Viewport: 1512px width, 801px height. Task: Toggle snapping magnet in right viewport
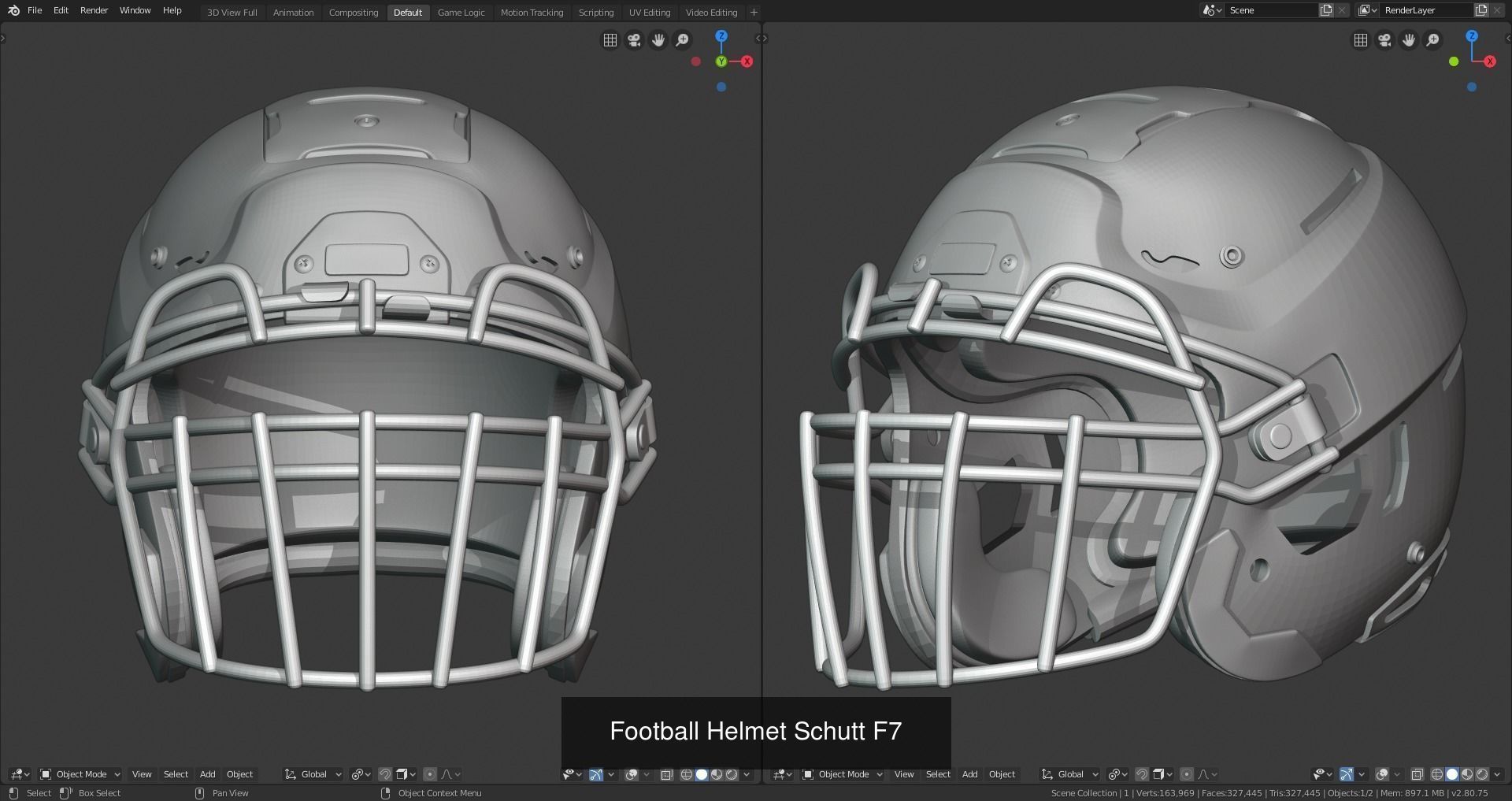1142,774
